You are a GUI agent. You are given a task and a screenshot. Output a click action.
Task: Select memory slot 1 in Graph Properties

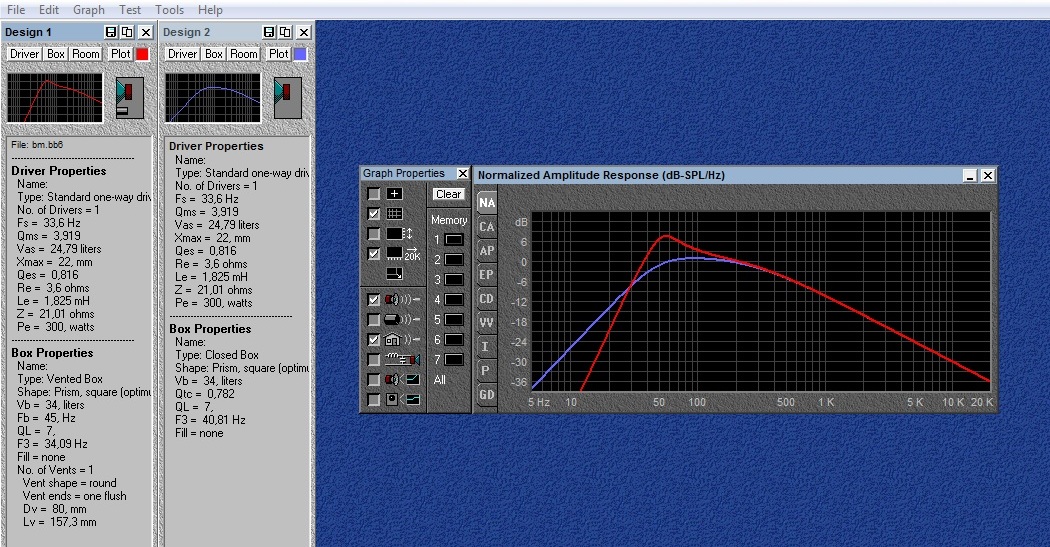[x=454, y=240]
